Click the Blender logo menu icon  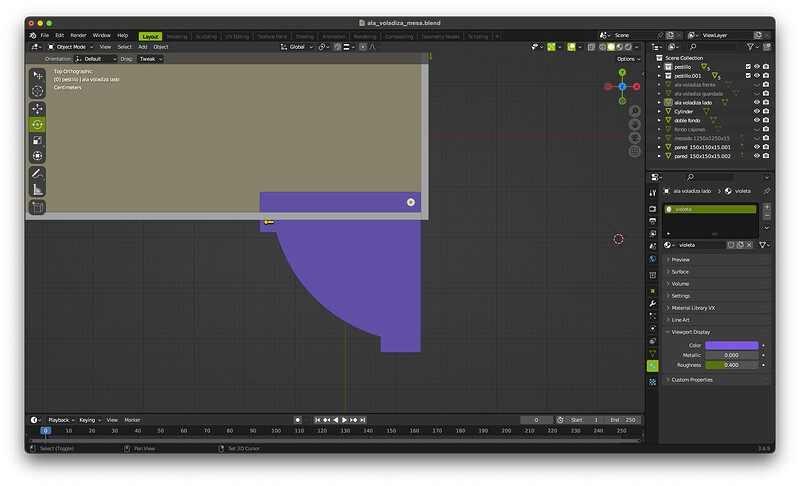33,36
